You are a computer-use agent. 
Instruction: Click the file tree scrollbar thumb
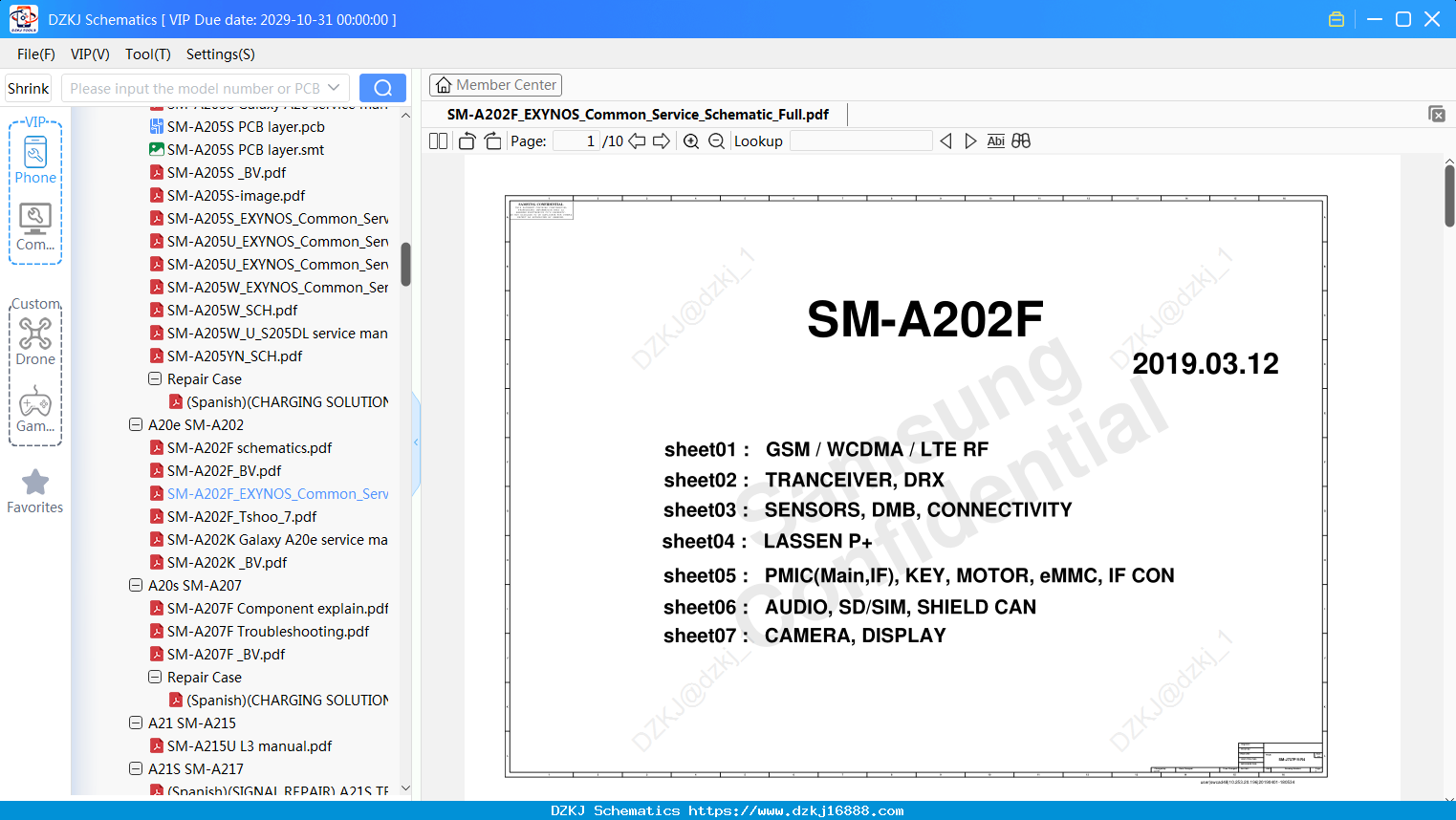405,264
